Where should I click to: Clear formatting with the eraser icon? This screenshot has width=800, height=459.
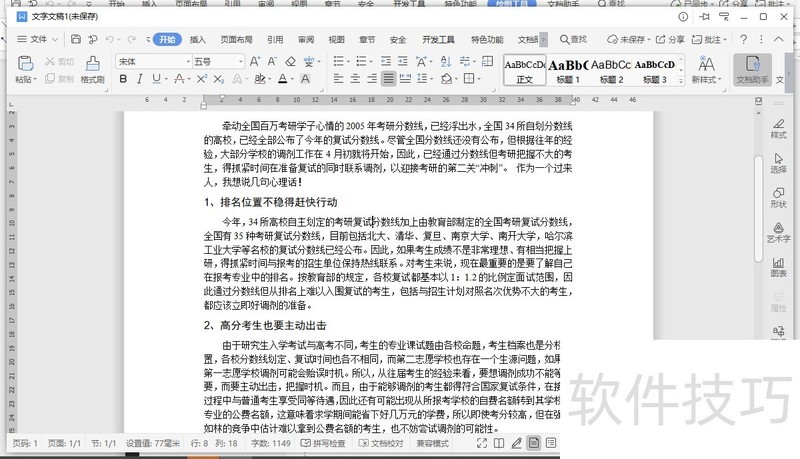[290, 62]
